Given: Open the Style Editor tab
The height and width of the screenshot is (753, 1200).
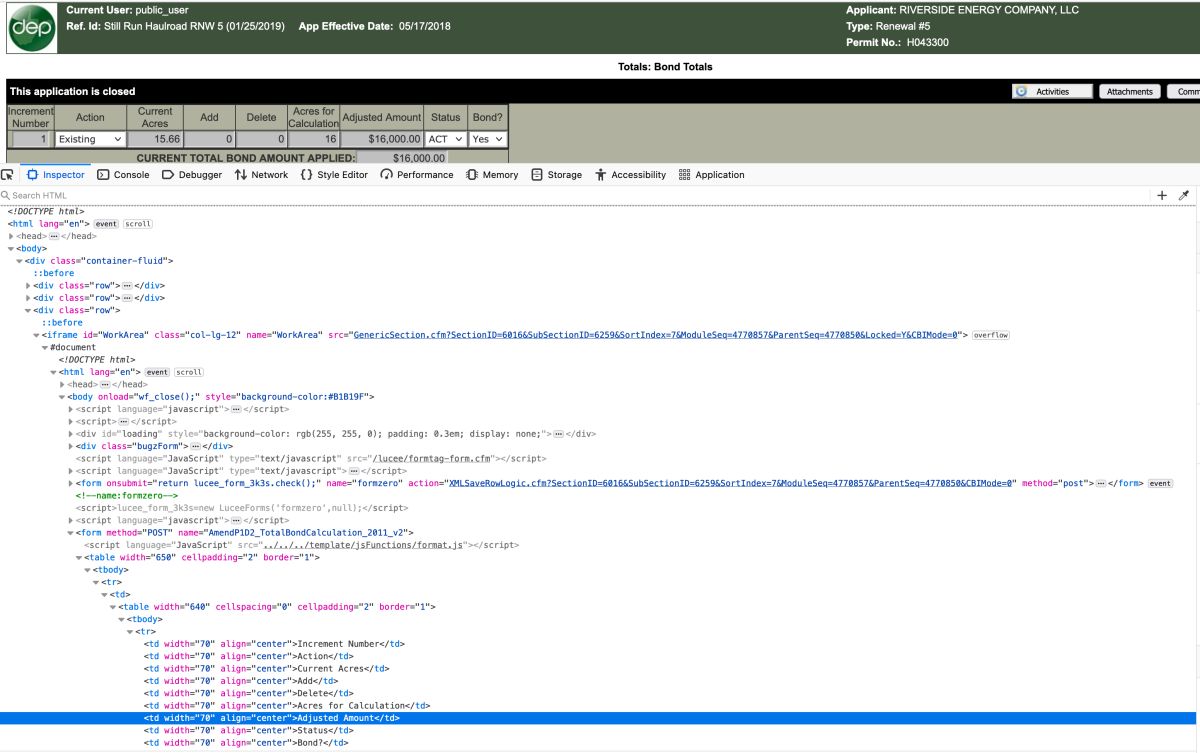Looking at the screenshot, I should (x=334, y=175).
